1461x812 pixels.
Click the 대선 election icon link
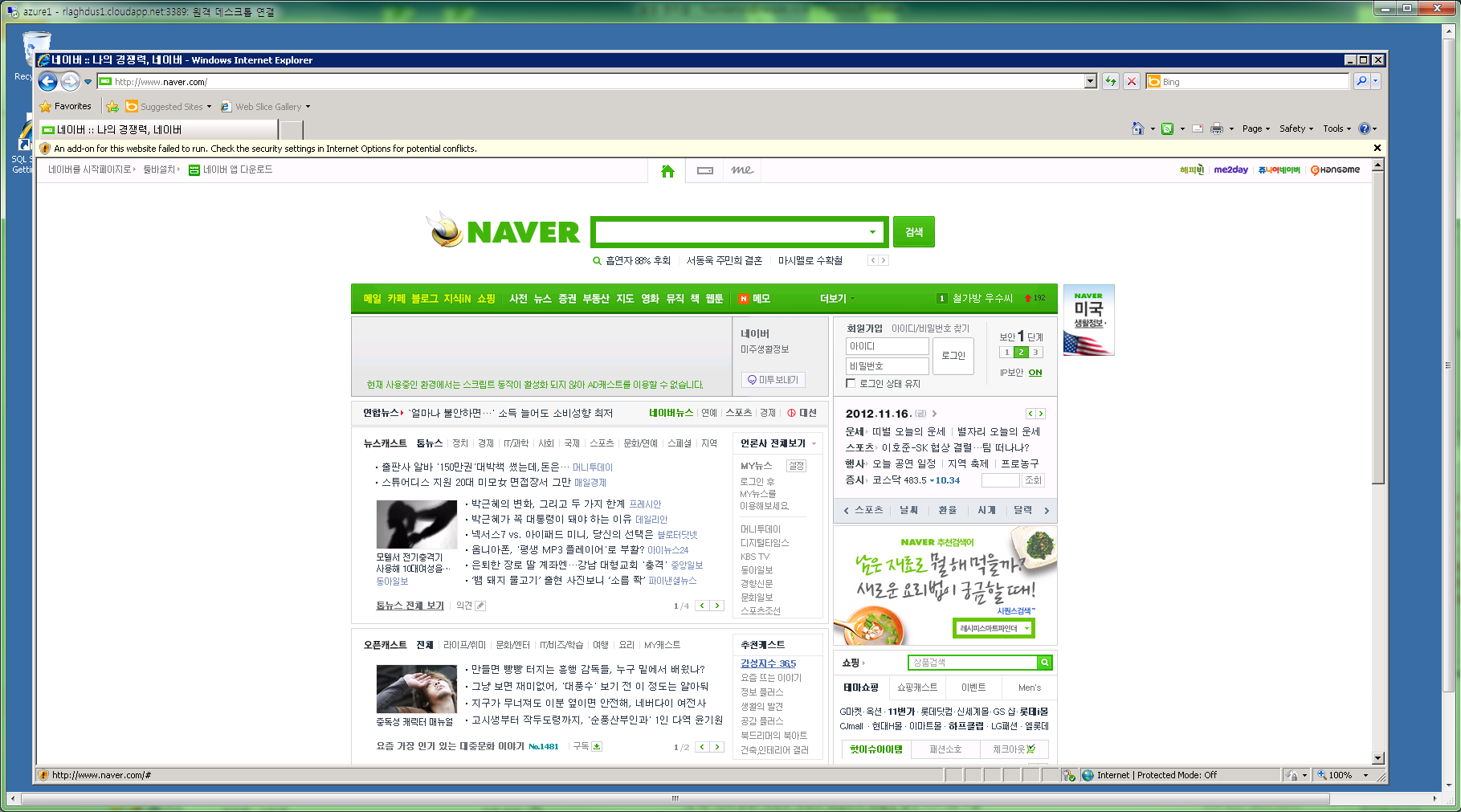click(x=802, y=413)
